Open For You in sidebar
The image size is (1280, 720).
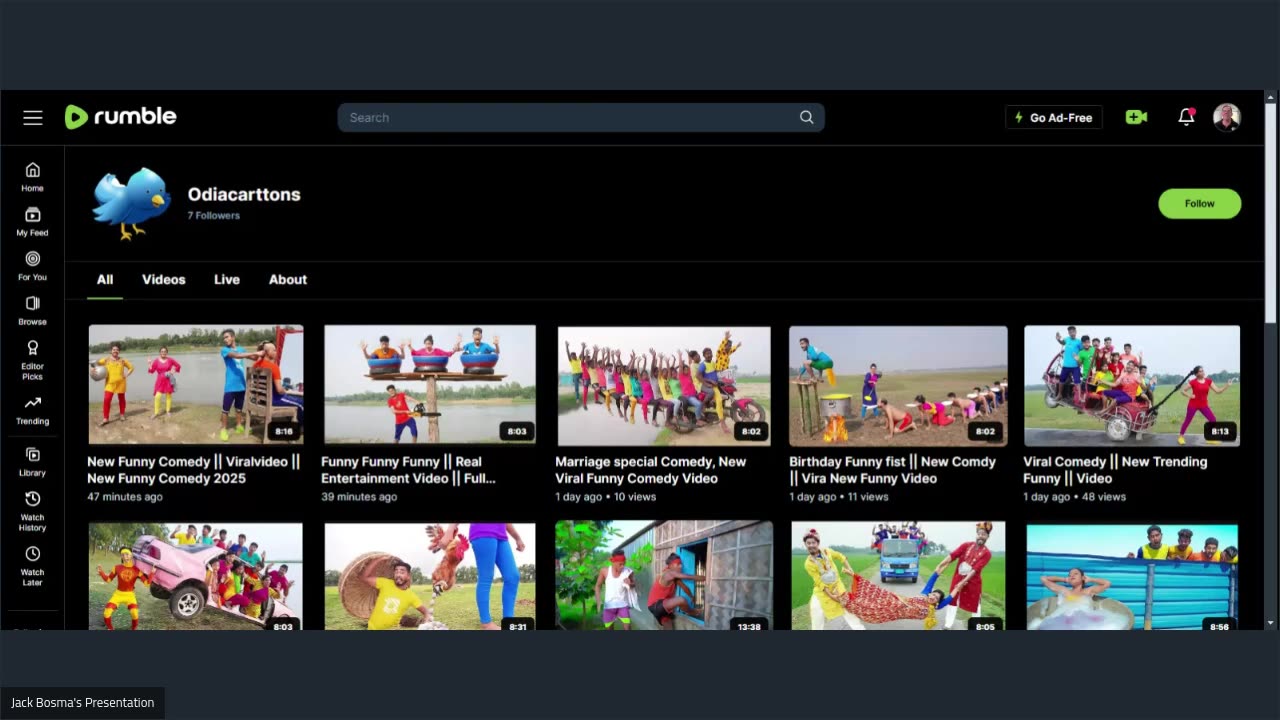pyautogui.click(x=33, y=266)
